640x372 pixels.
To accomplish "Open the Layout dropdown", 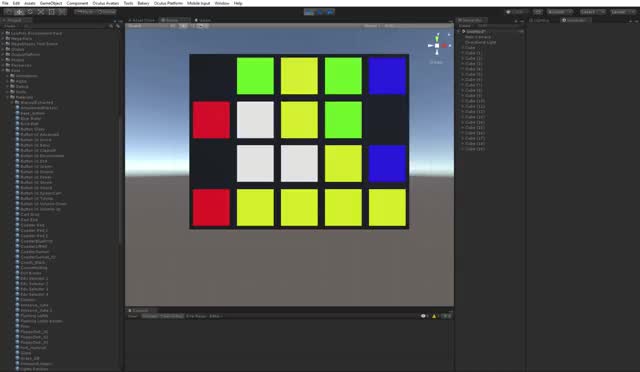I will (622, 12).
